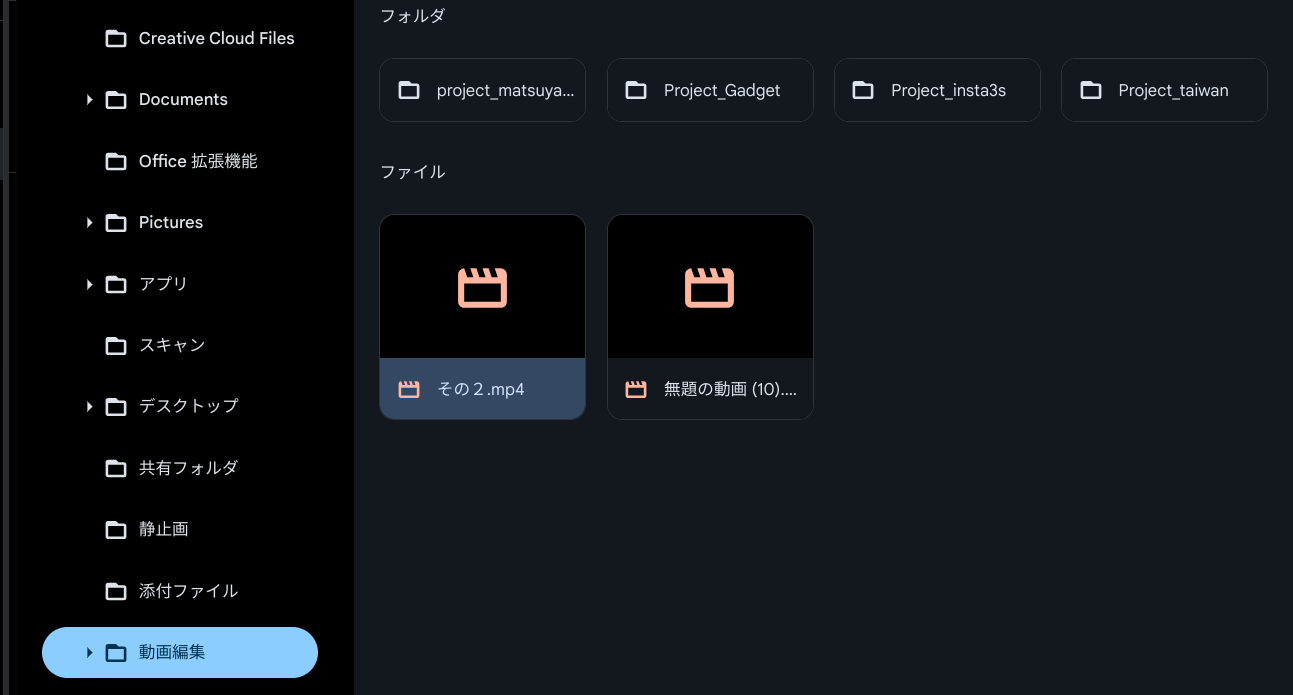The image size is (1293, 695).
Task: Click the Documents folder icon in sidebar
Action: tap(116, 100)
